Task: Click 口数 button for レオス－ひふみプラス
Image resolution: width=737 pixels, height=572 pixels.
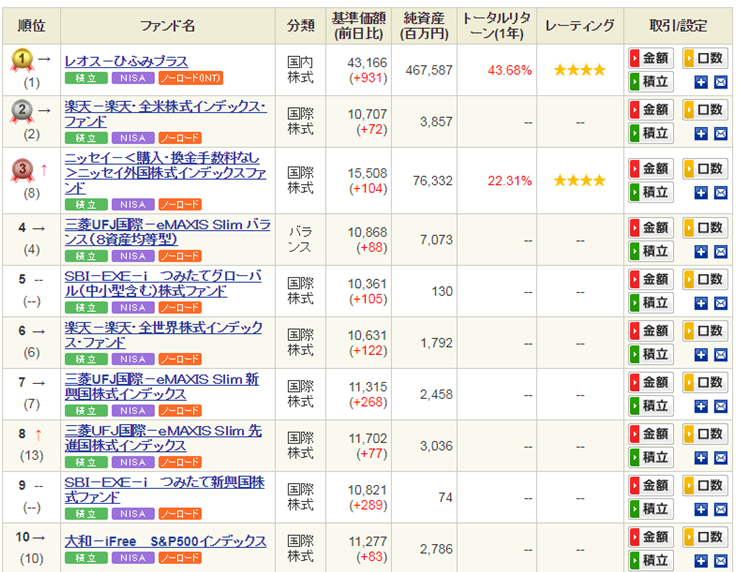Action: coord(705,58)
